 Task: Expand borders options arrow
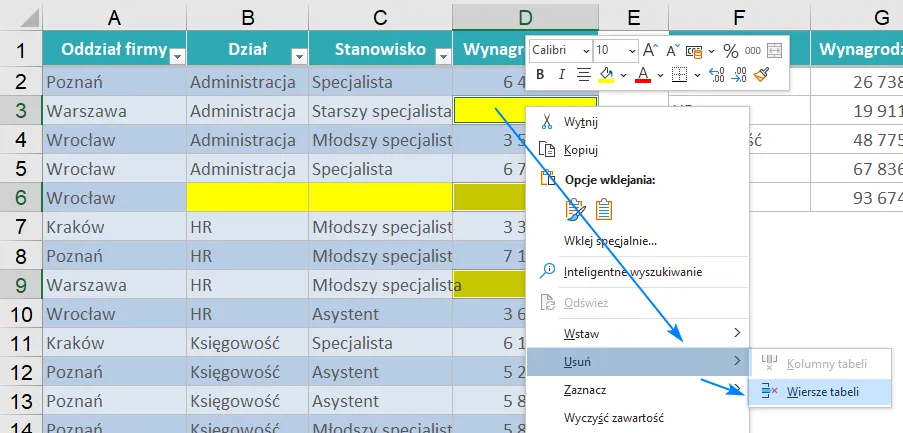click(697, 75)
